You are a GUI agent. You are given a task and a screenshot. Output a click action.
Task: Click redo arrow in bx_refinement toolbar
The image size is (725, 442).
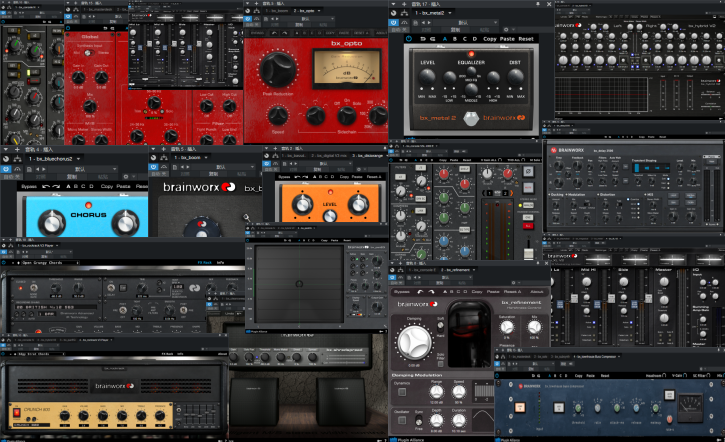(x=430, y=292)
